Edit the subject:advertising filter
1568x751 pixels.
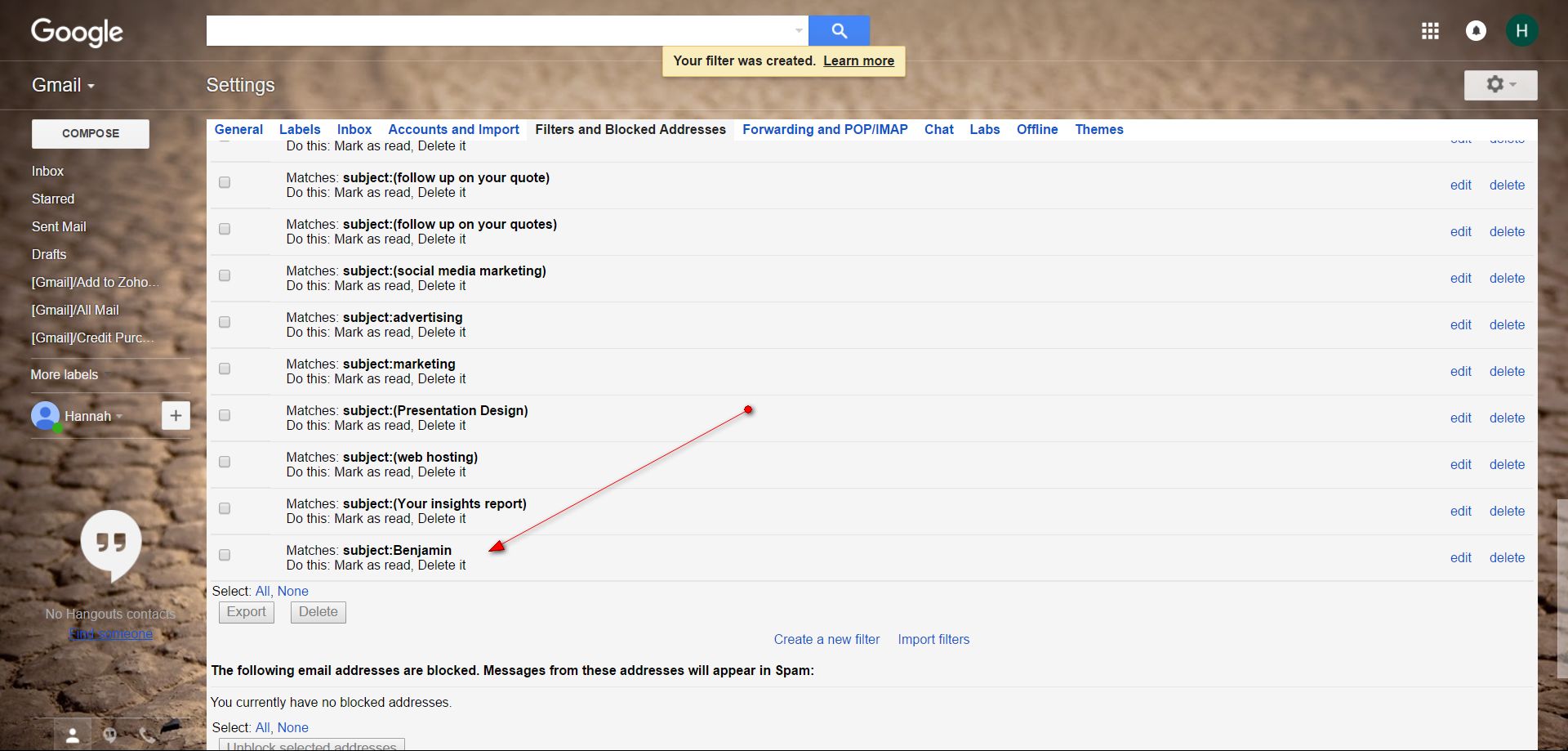click(x=1461, y=324)
